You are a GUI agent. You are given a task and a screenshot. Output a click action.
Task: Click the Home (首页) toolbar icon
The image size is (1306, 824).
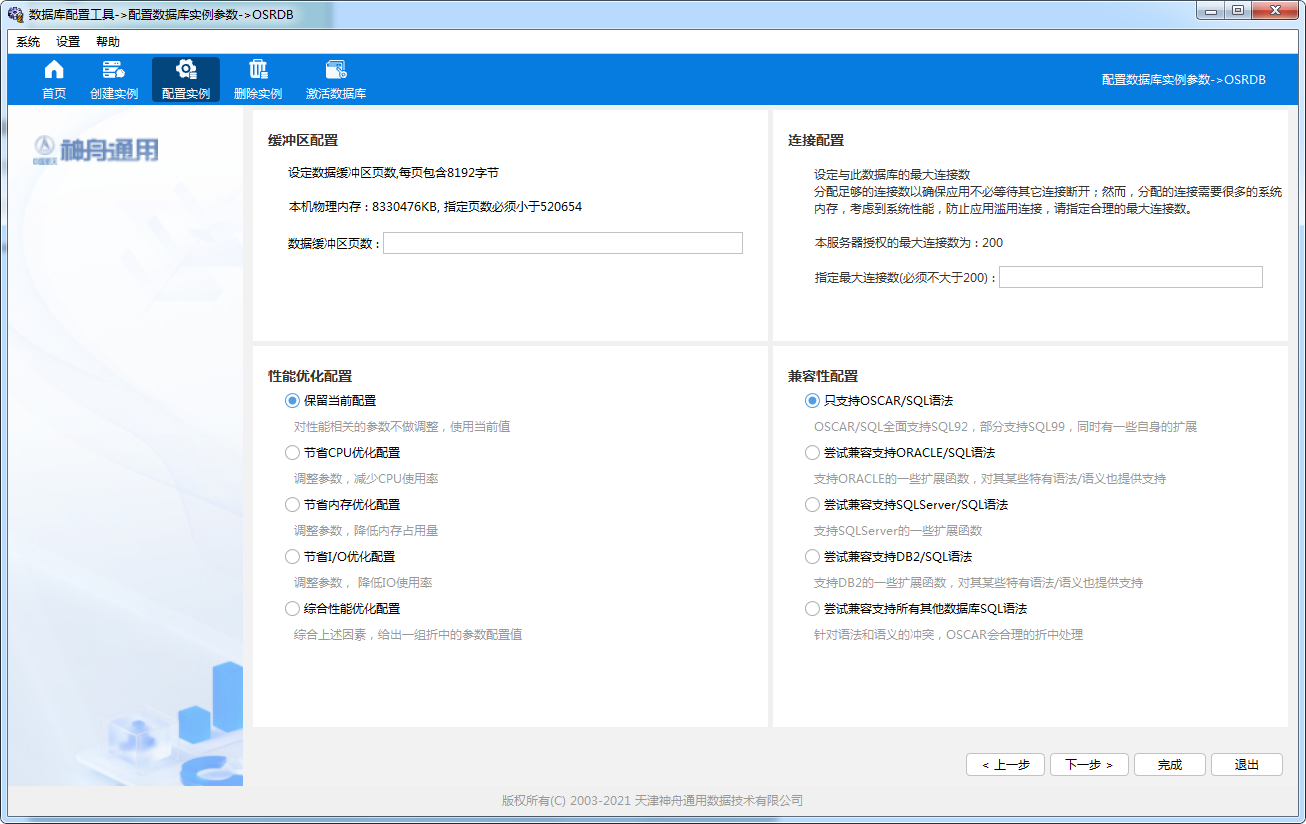54,70
